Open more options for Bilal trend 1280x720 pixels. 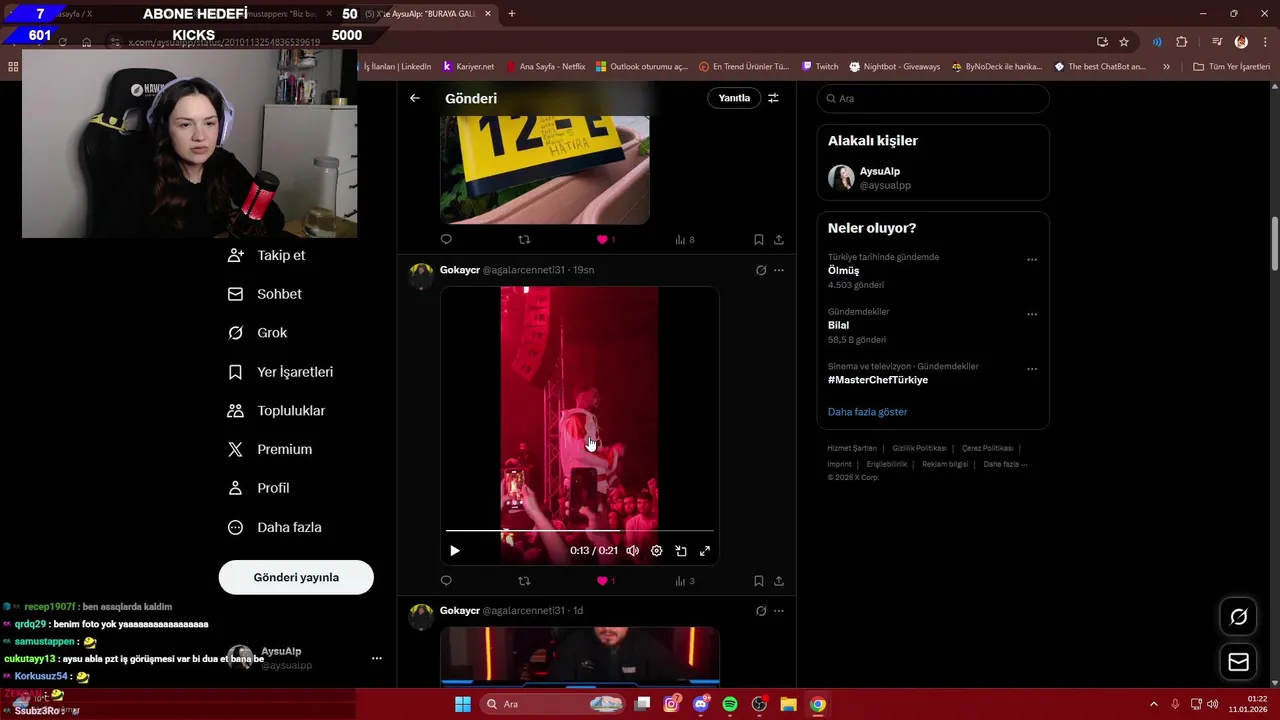tap(1032, 314)
